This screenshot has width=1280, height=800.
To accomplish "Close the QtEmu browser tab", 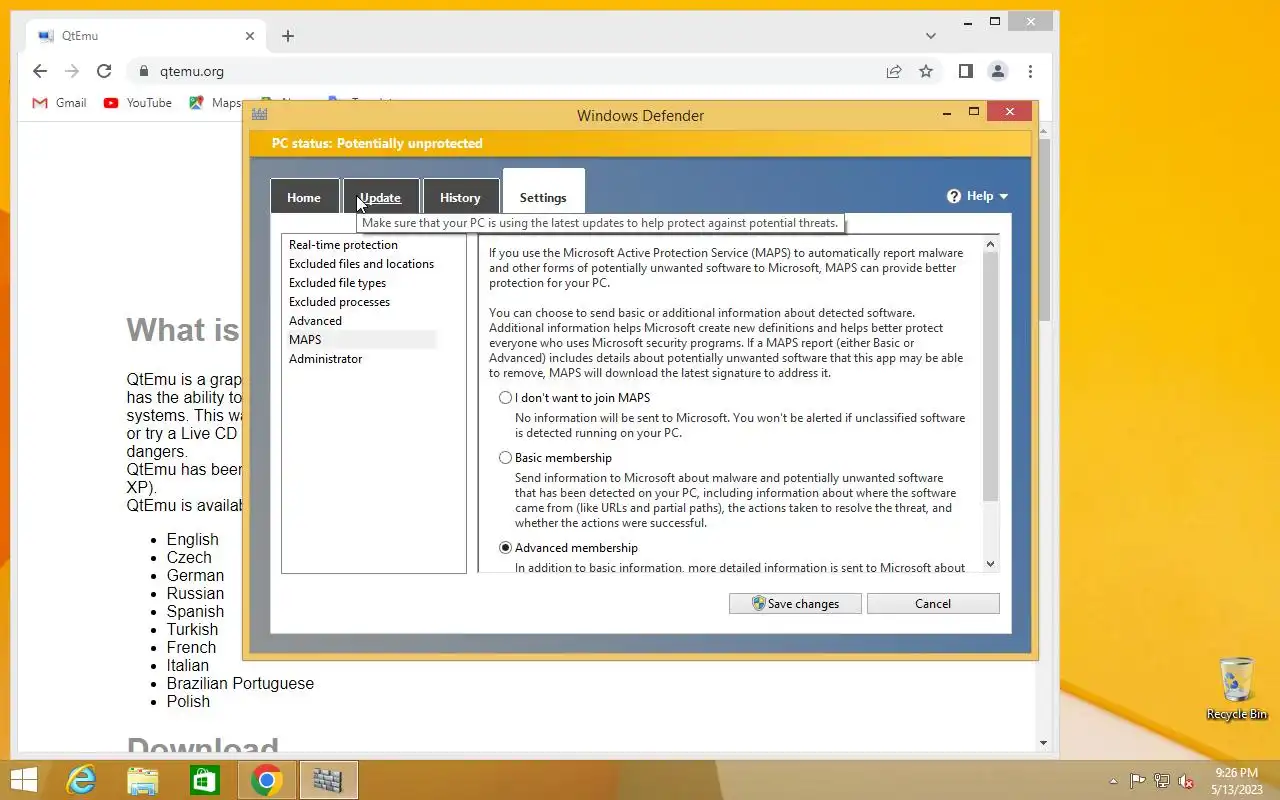I will coord(250,36).
